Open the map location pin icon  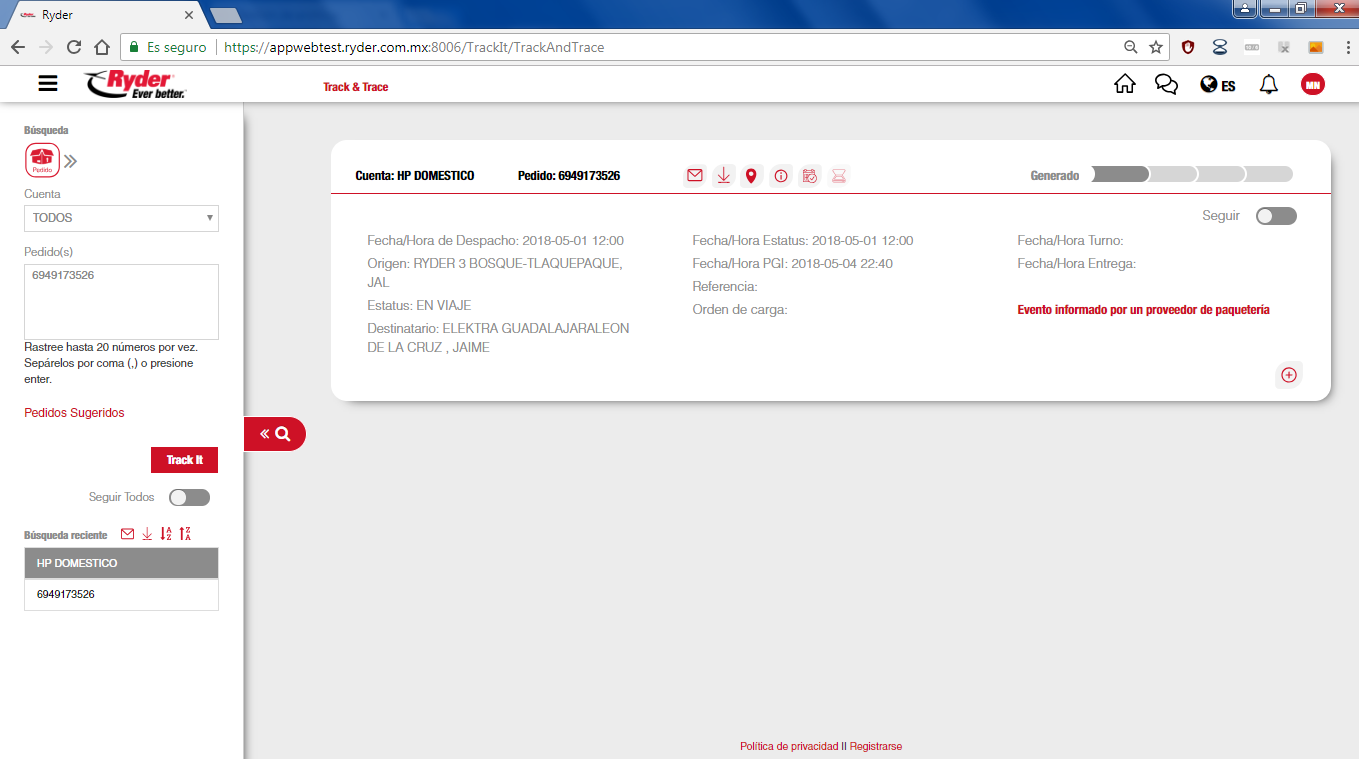pos(751,176)
